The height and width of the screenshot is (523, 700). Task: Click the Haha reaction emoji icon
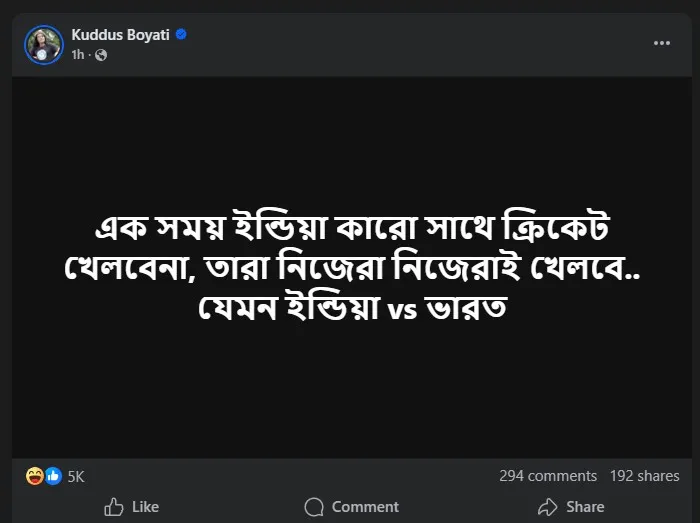click(33, 476)
